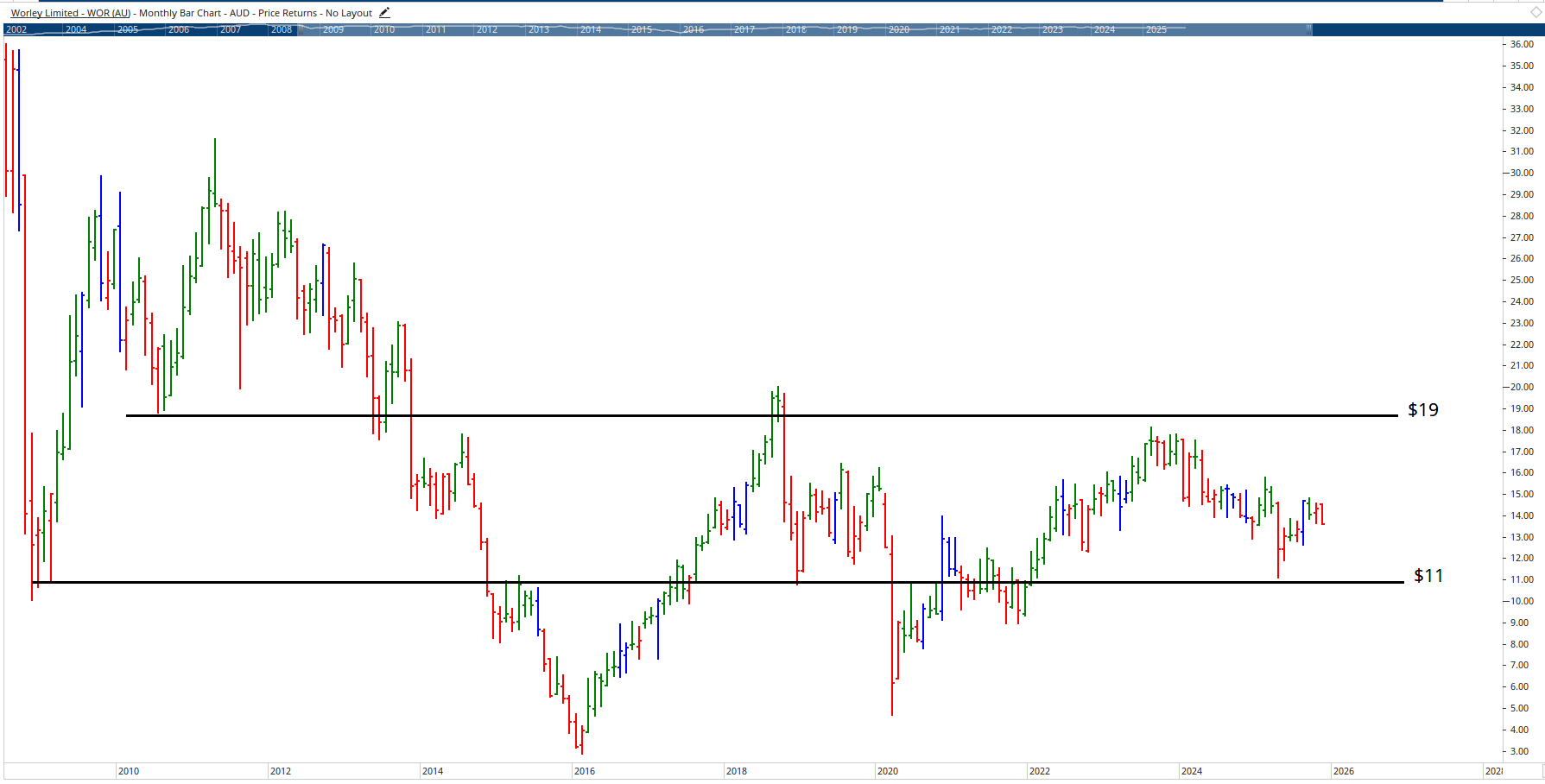
Task: Click the 2010 label on bottom date axis
Action: point(129,771)
